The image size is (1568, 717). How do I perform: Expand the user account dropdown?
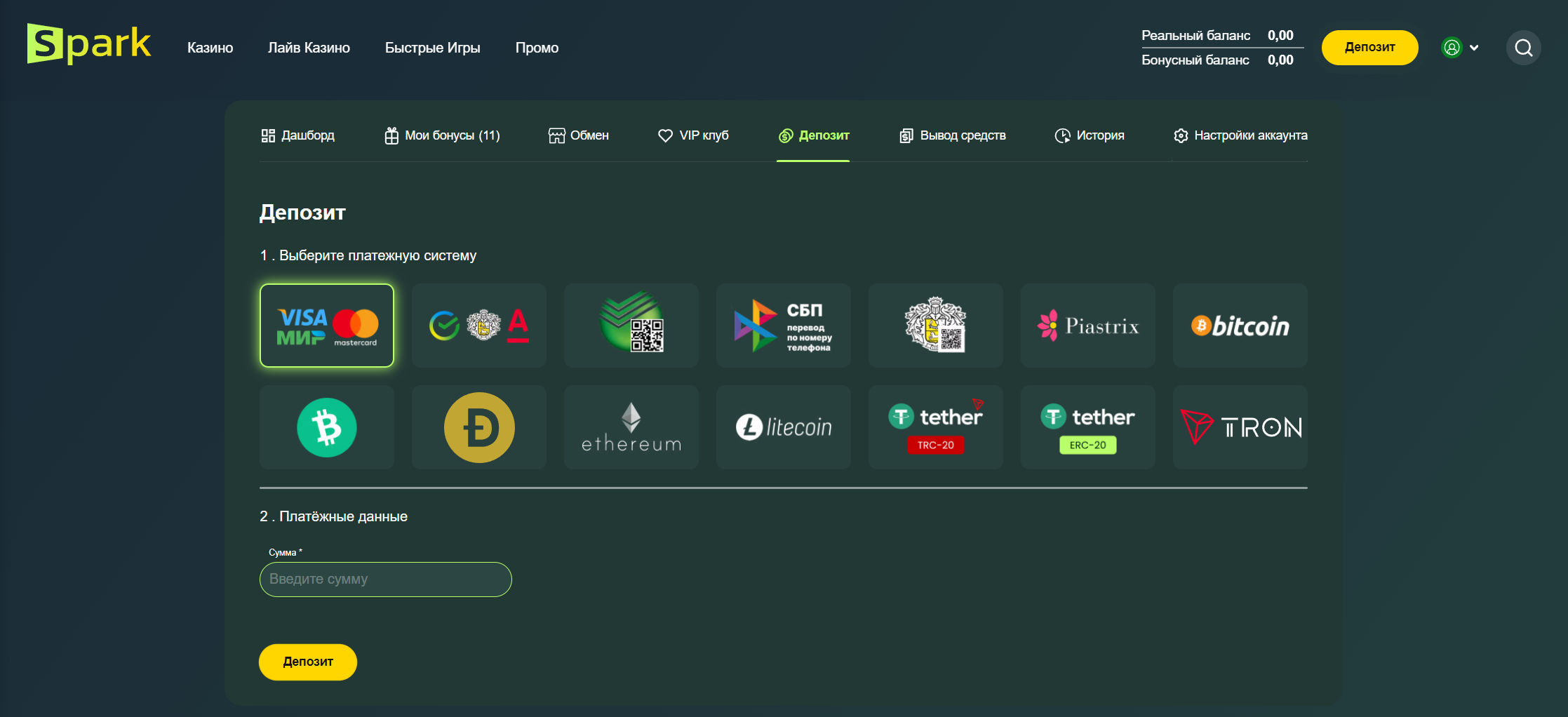pos(1461,48)
